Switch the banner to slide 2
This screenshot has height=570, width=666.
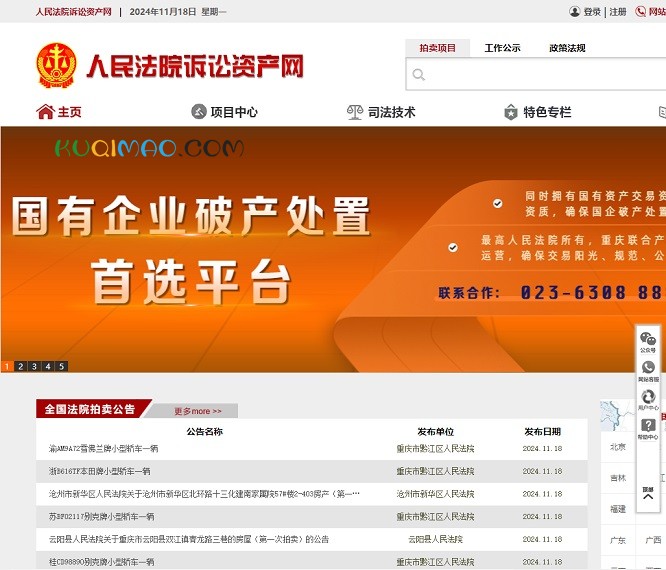pos(20,366)
